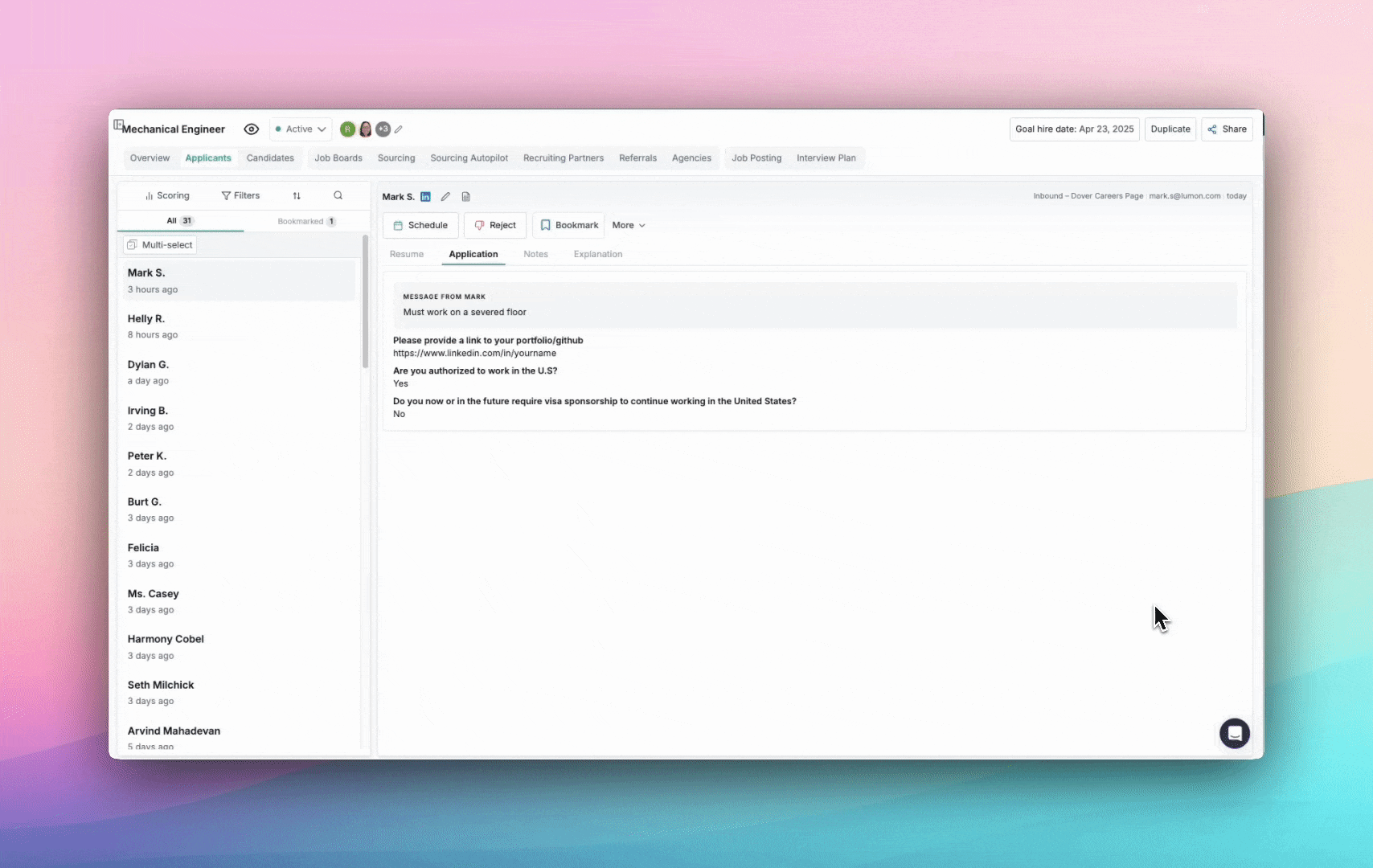Open the chat support bubble icon
Viewport: 1373px width, 868px height.
click(1234, 733)
